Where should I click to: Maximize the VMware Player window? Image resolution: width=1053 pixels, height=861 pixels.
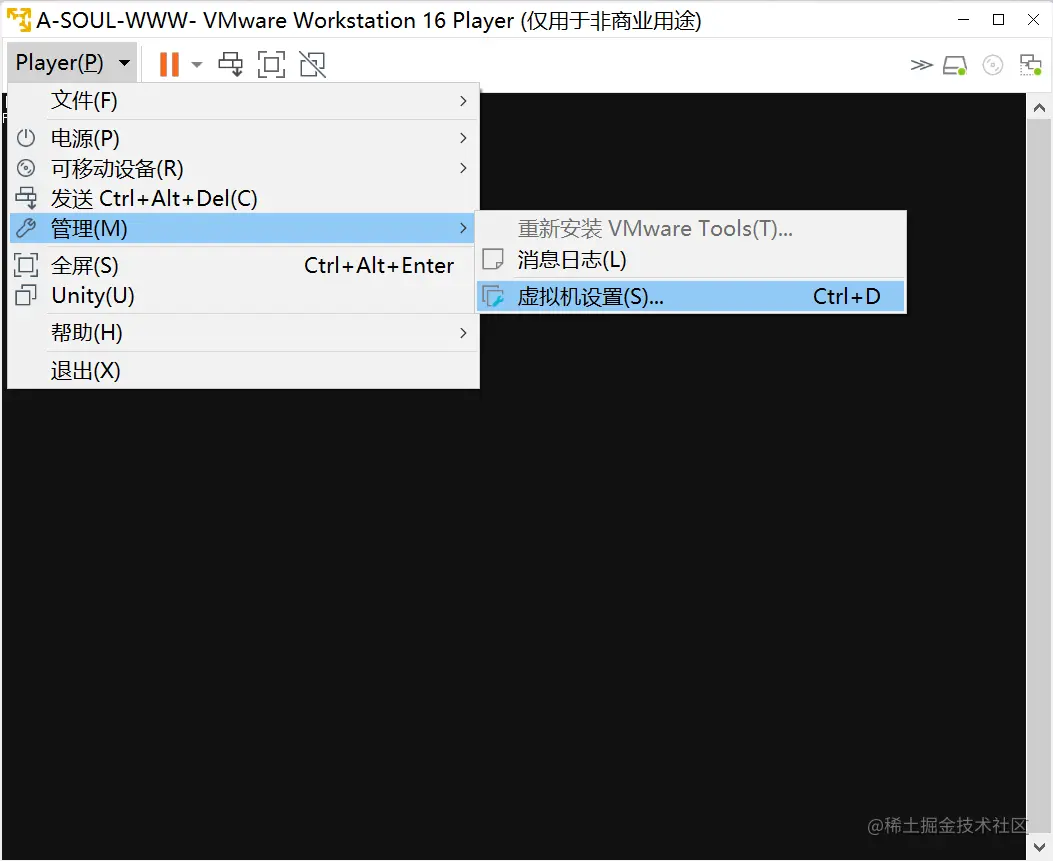tap(999, 20)
